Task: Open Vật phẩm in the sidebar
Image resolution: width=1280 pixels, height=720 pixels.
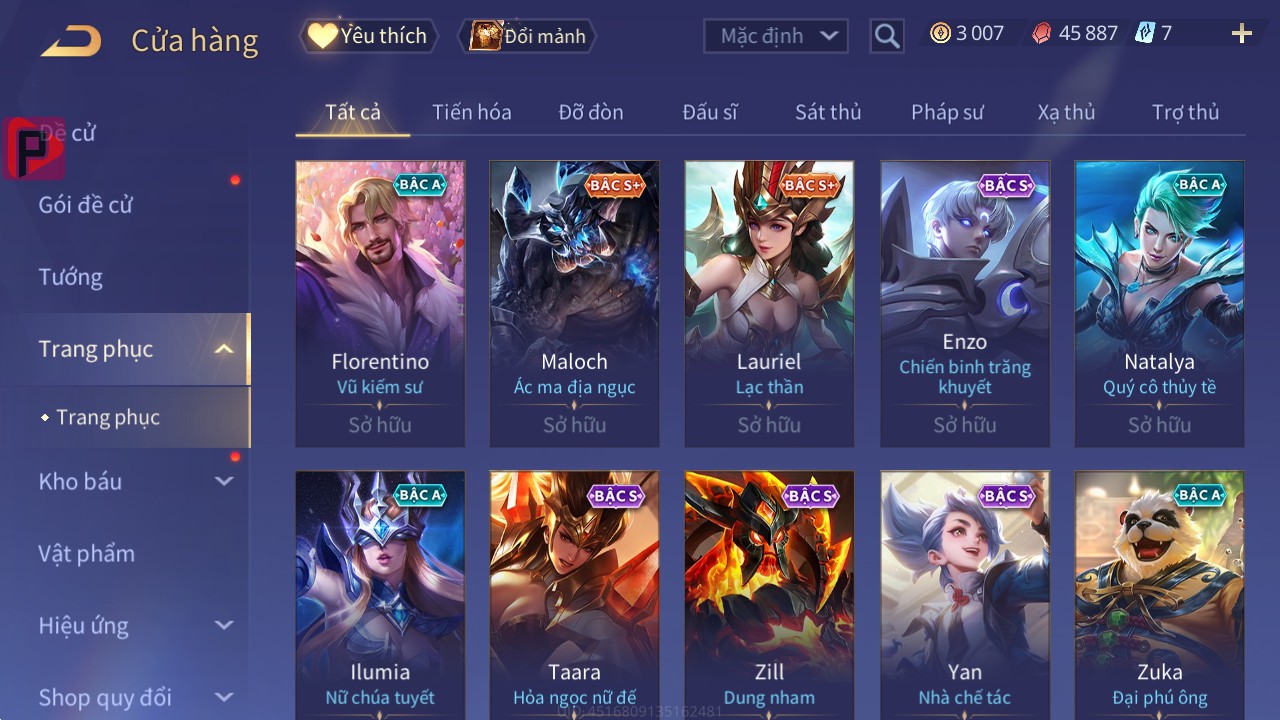Action: tap(86, 553)
